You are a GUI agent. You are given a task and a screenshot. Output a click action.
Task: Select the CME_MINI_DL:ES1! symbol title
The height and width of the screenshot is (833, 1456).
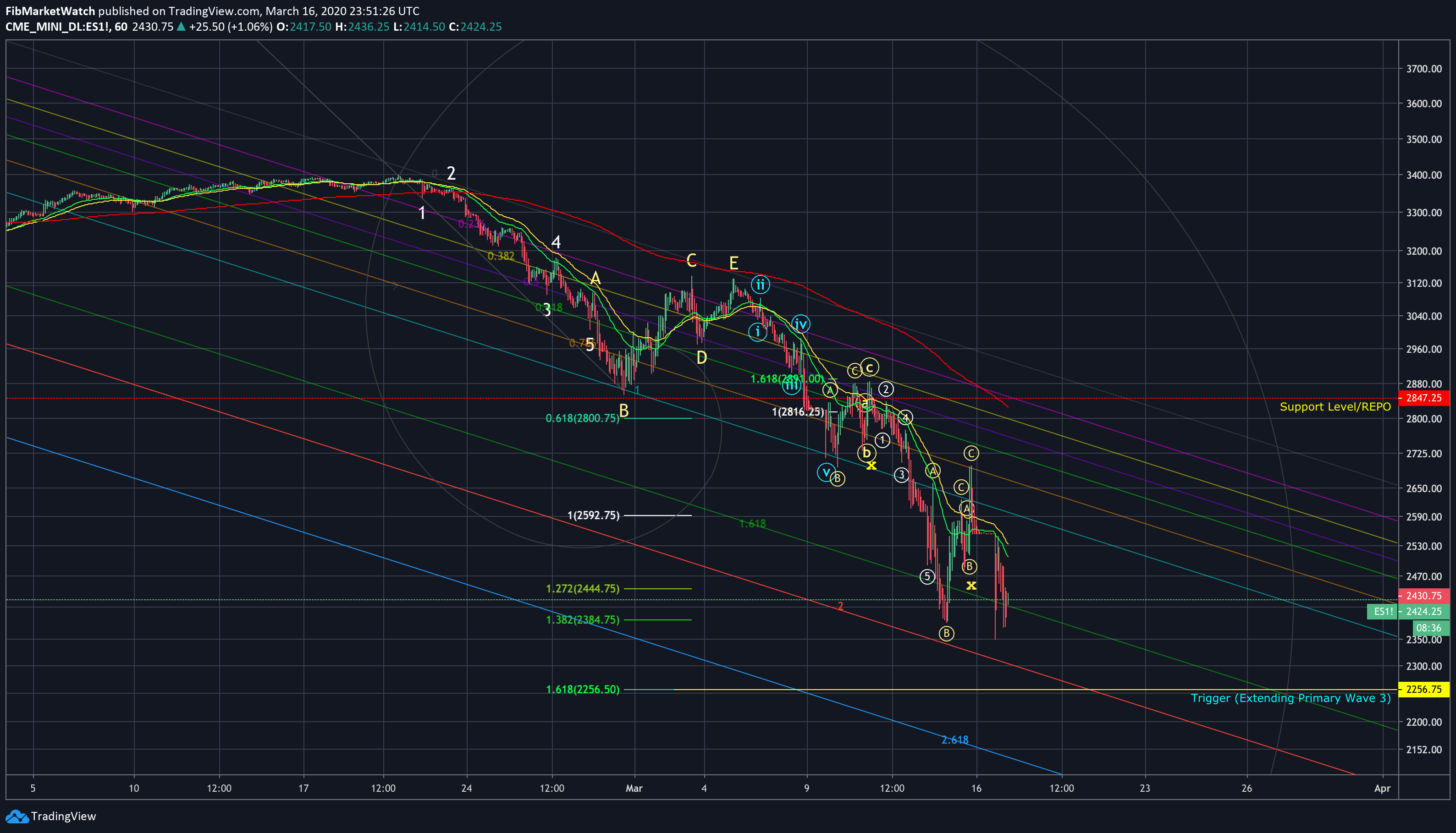click(58, 27)
